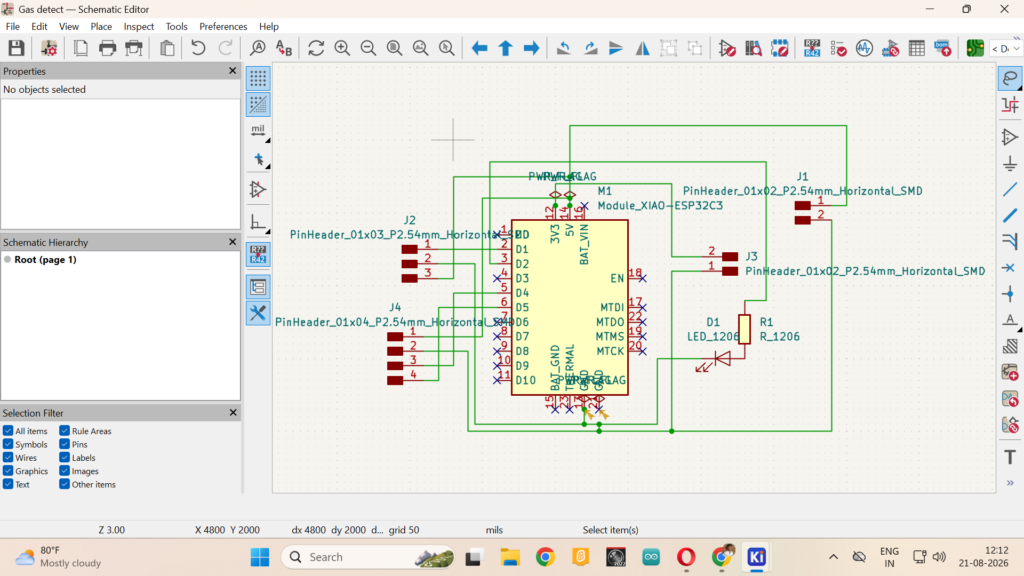This screenshot has height=576, width=1024.
Task: Generate Bill of Materials
Action: click(942, 48)
